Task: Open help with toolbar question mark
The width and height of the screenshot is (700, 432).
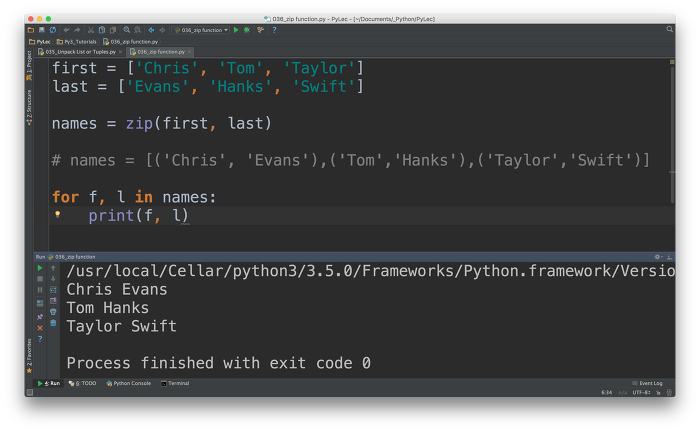Action: [x=275, y=30]
